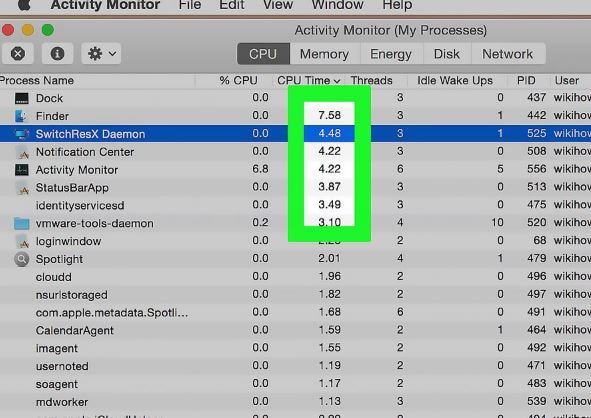Screen dimensions: 591x418
Task: Toggle sort order on CPU Time header
Action: click(309, 81)
